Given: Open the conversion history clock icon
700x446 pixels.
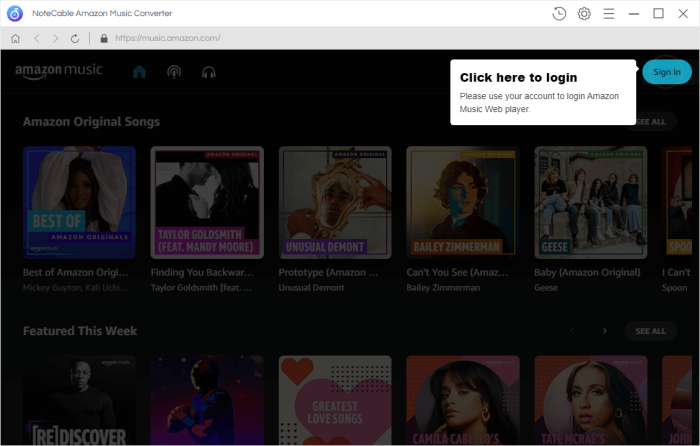Looking at the screenshot, I should 559,13.
